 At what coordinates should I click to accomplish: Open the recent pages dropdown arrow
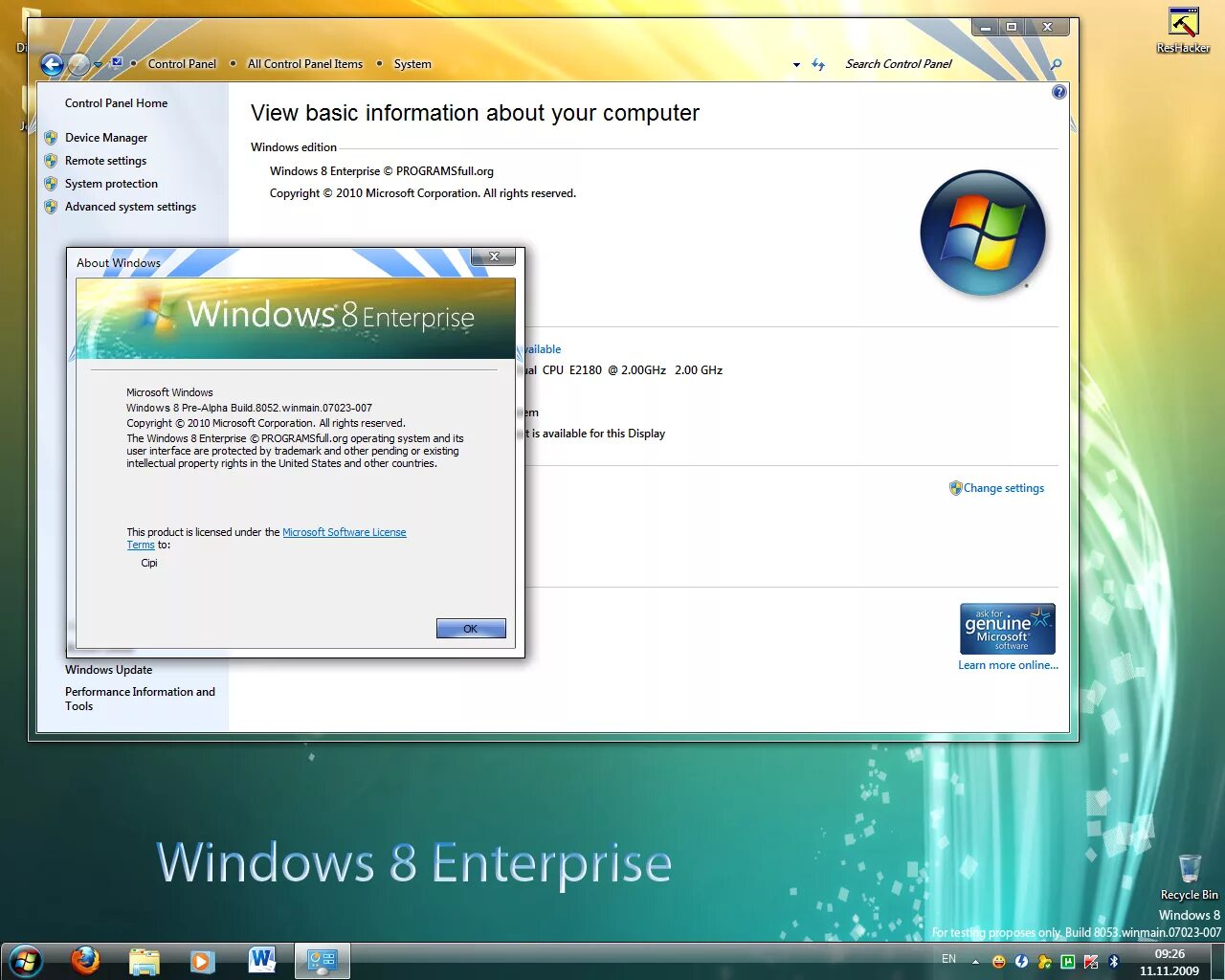click(98, 65)
